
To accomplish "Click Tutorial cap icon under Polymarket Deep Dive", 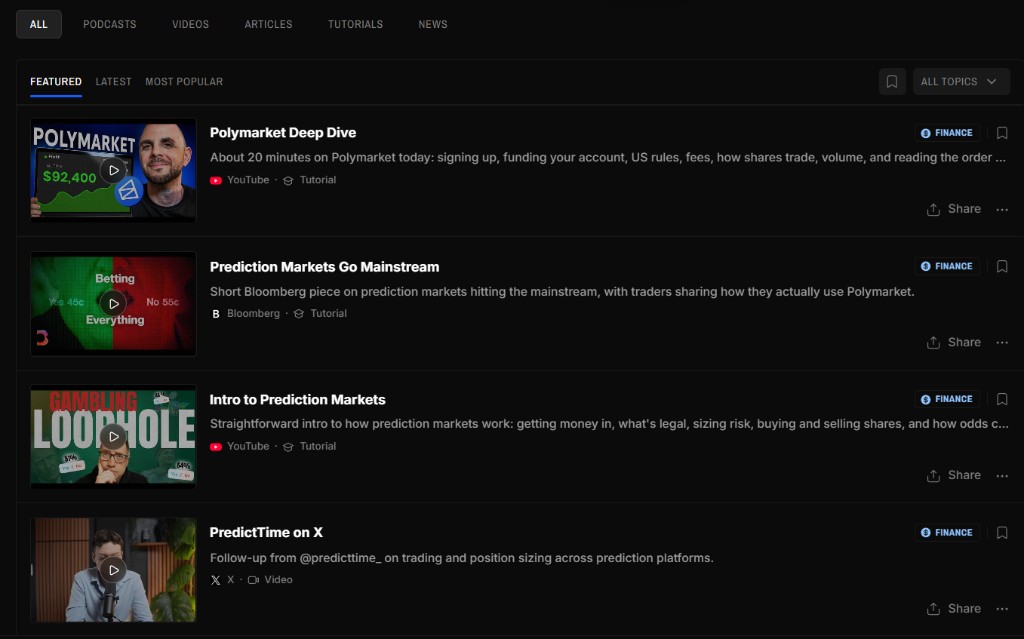I will (x=288, y=181).
